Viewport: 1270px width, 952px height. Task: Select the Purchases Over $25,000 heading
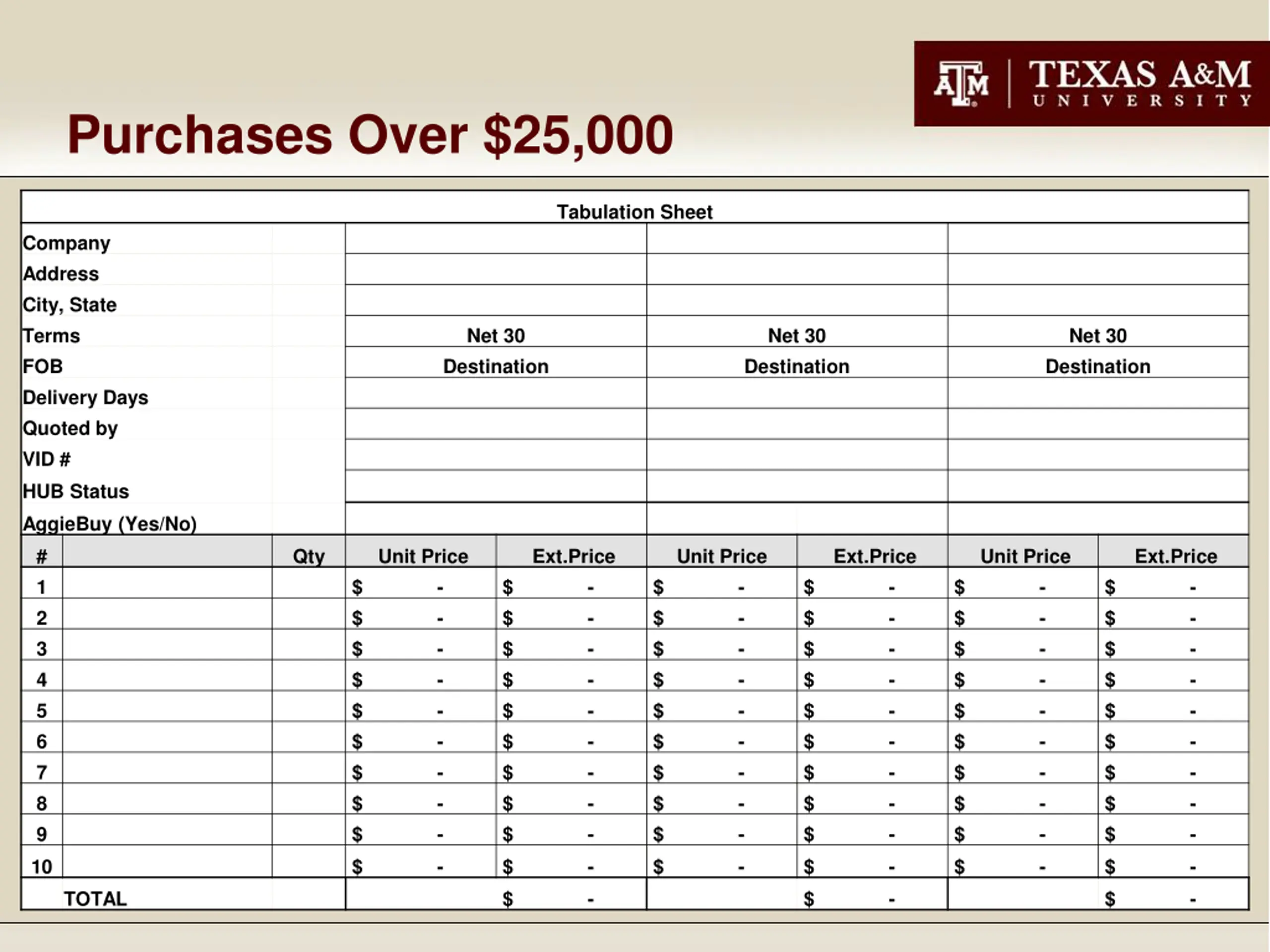click(x=370, y=135)
